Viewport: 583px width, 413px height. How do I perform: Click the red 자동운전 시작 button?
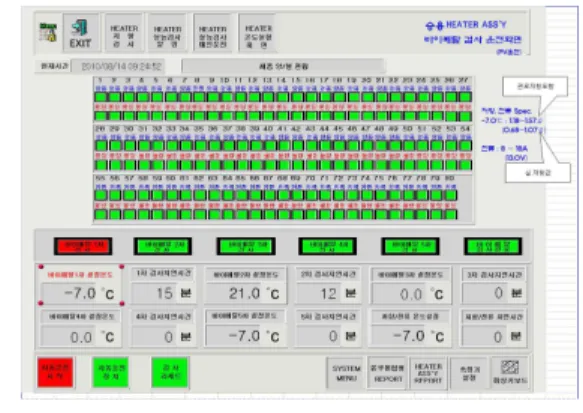55,372
